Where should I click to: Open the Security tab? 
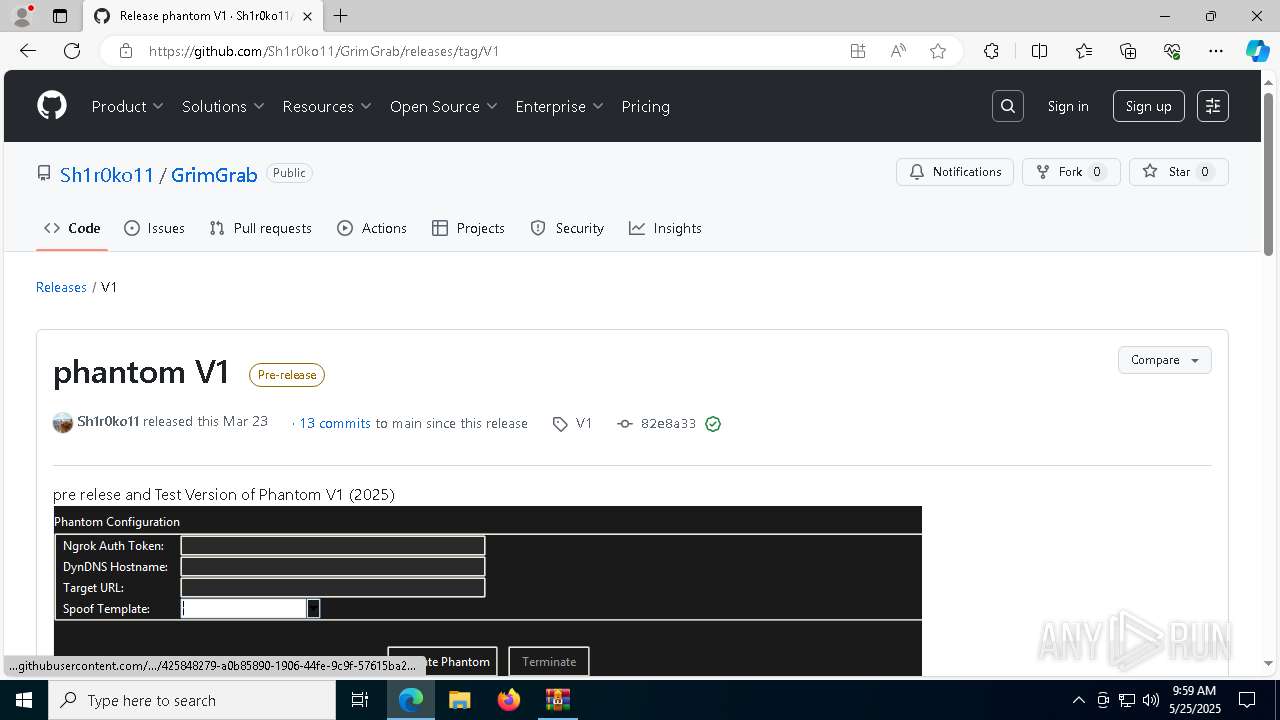(x=567, y=228)
